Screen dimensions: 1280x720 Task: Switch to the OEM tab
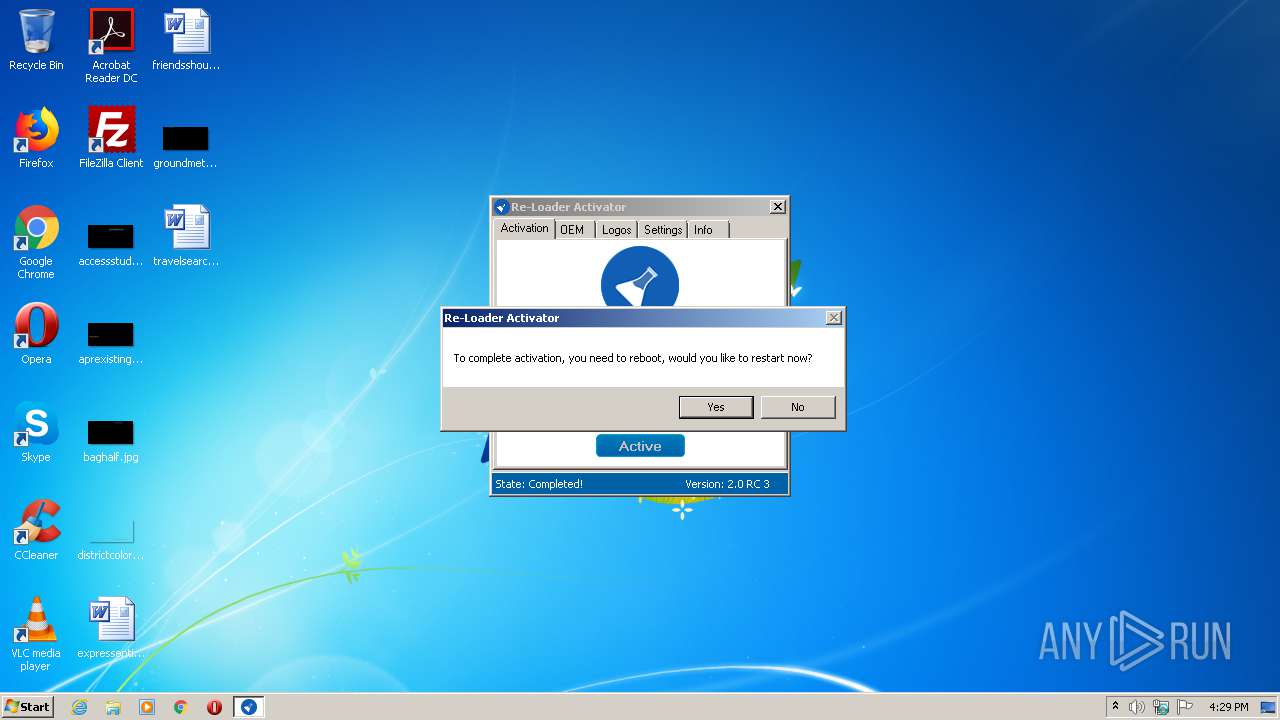pos(572,230)
